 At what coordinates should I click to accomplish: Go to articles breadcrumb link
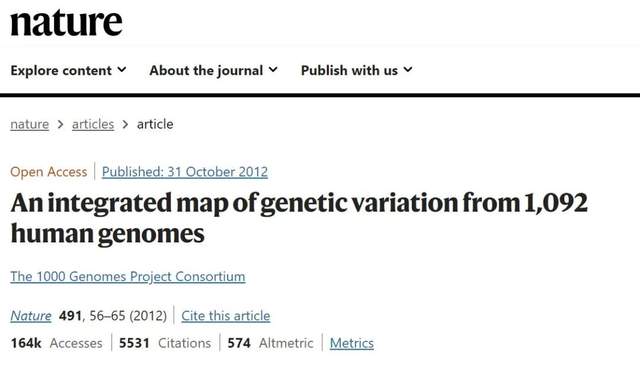click(93, 124)
